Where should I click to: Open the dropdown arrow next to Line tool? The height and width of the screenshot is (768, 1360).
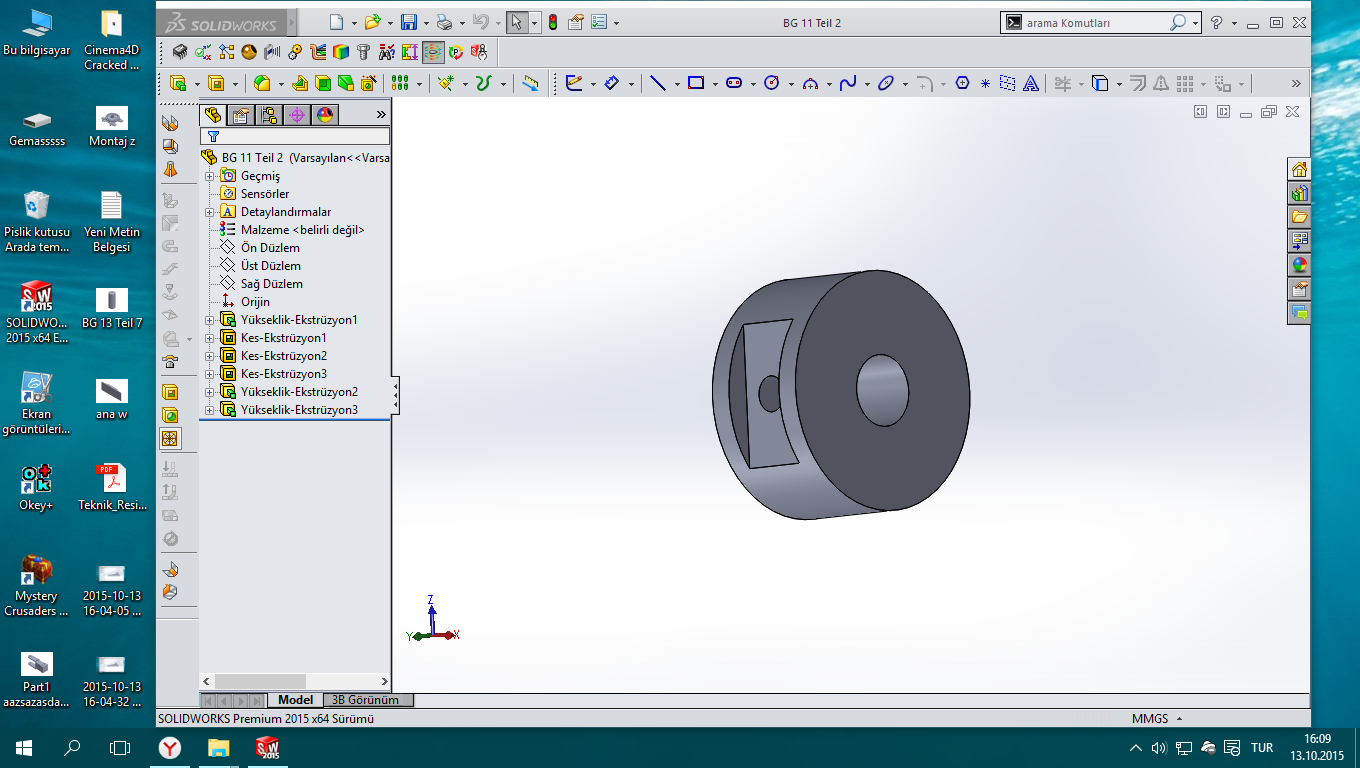coord(675,84)
